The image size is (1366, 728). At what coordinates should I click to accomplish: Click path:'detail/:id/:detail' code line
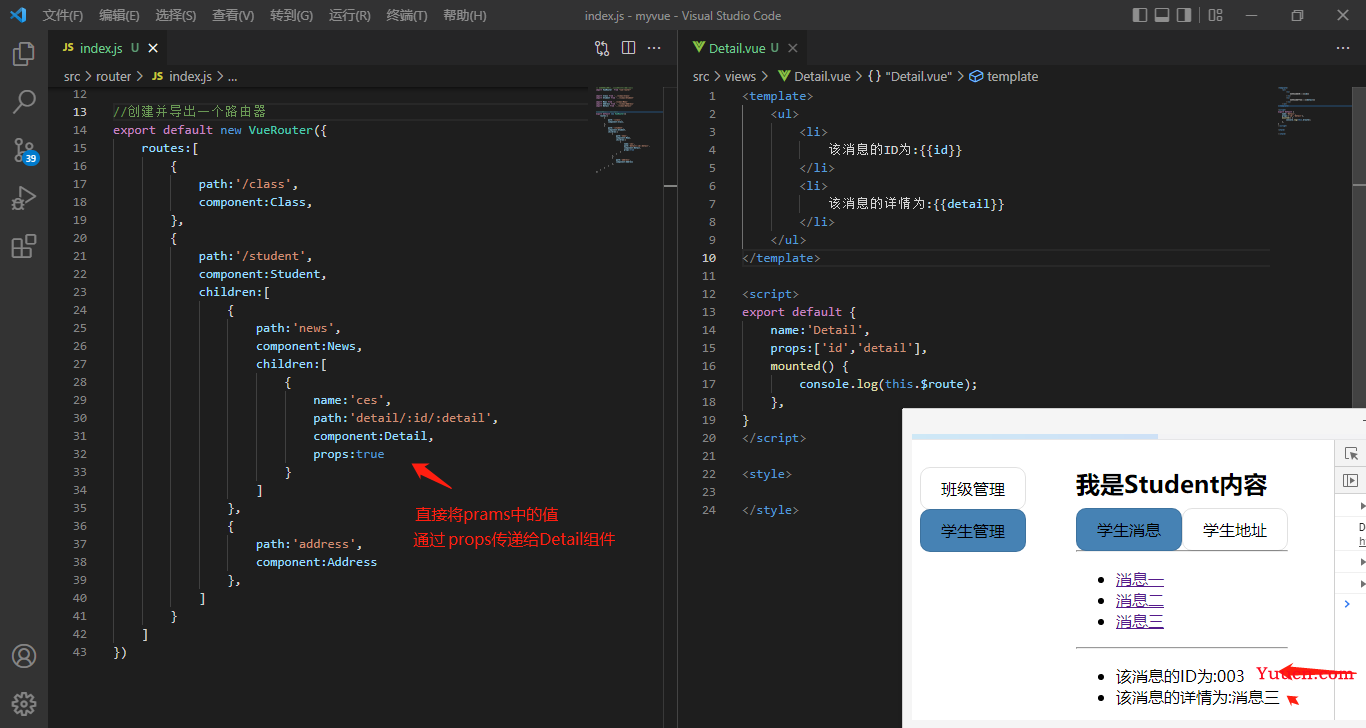pyautogui.click(x=405, y=418)
